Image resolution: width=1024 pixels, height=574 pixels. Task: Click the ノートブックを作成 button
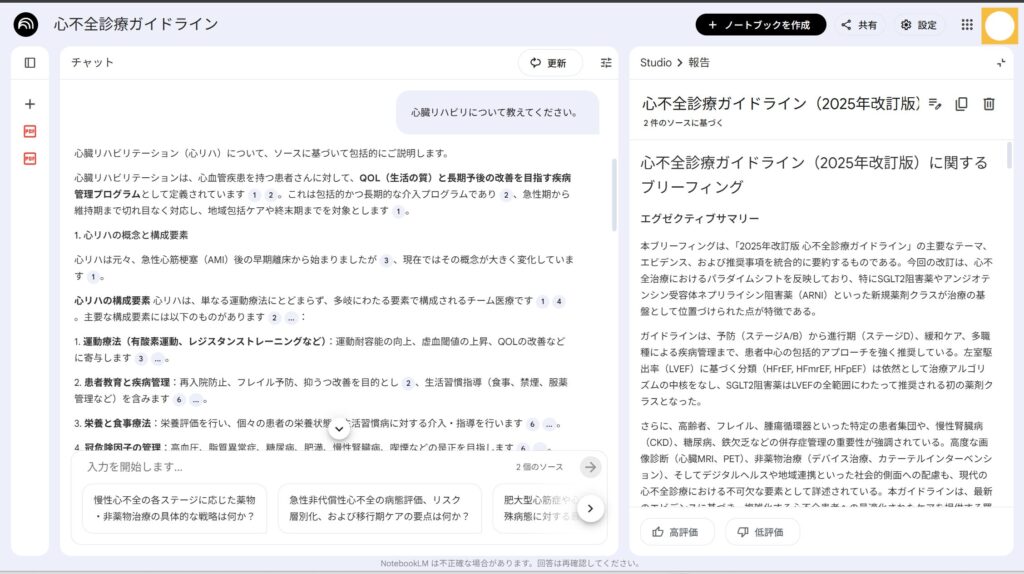click(x=760, y=25)
